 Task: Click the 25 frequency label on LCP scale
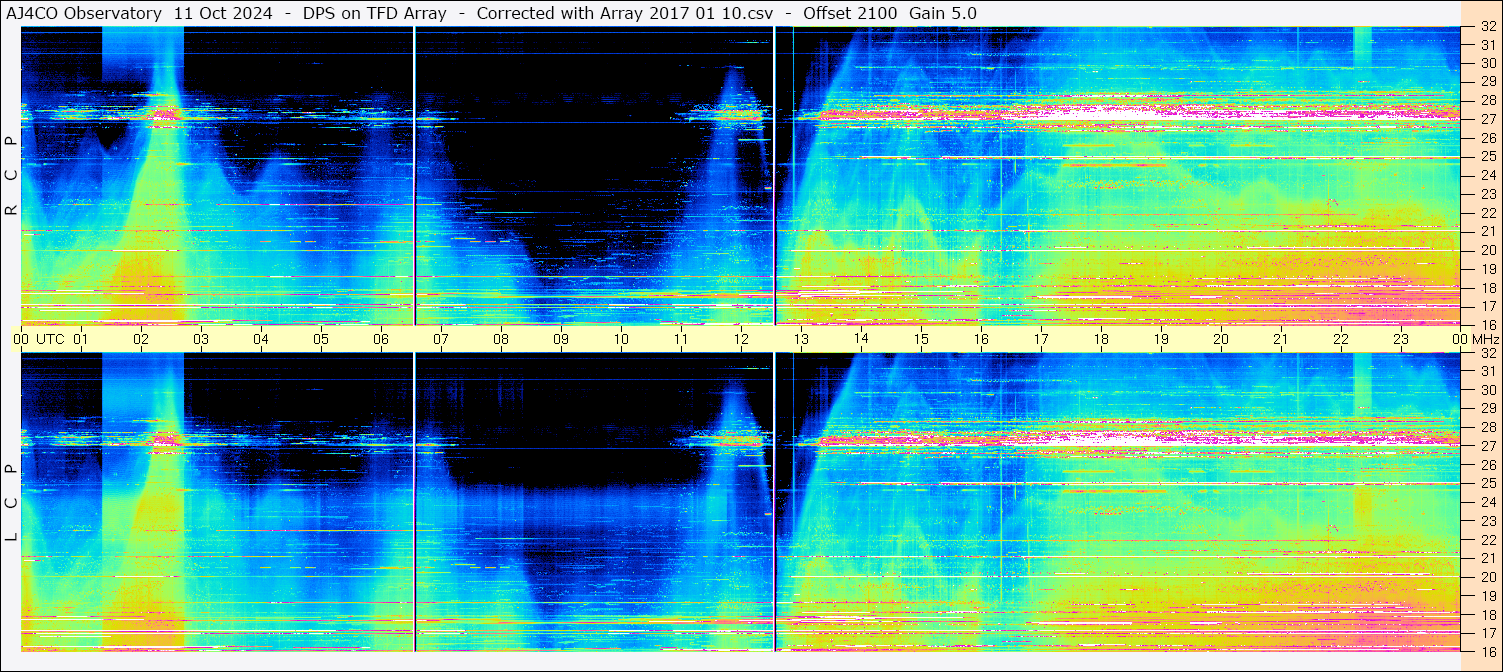tap(1488, 483)
